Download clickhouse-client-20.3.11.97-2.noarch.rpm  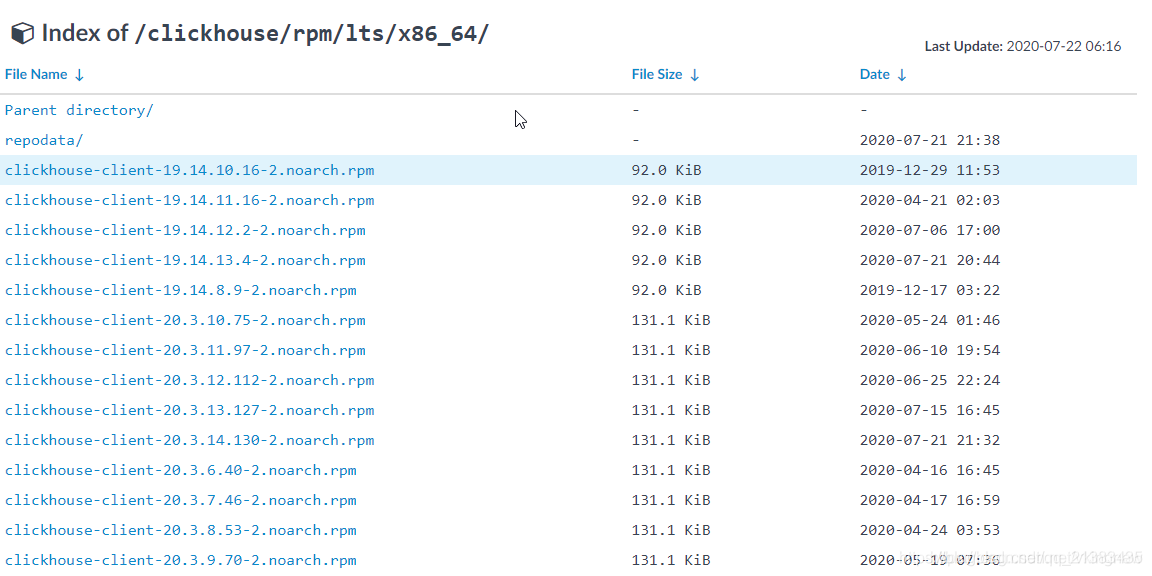(185, 350)
